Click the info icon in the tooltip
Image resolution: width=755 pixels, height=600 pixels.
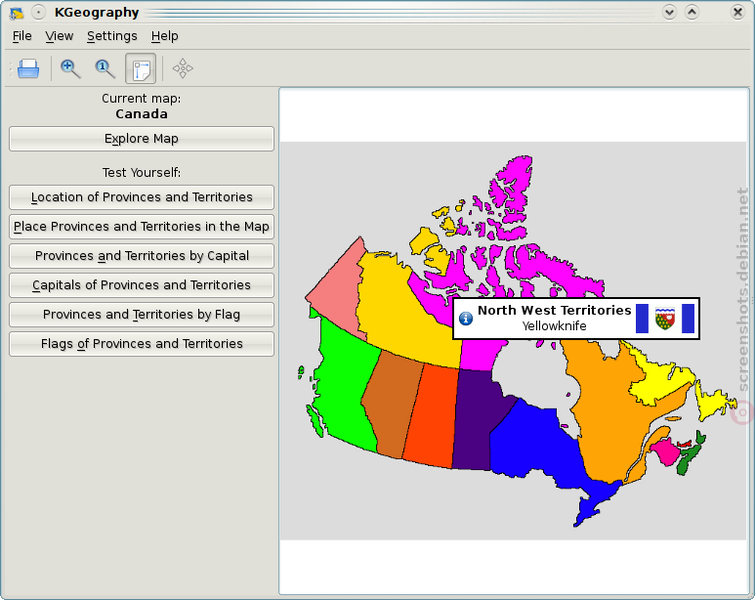[x=466, y=318]
